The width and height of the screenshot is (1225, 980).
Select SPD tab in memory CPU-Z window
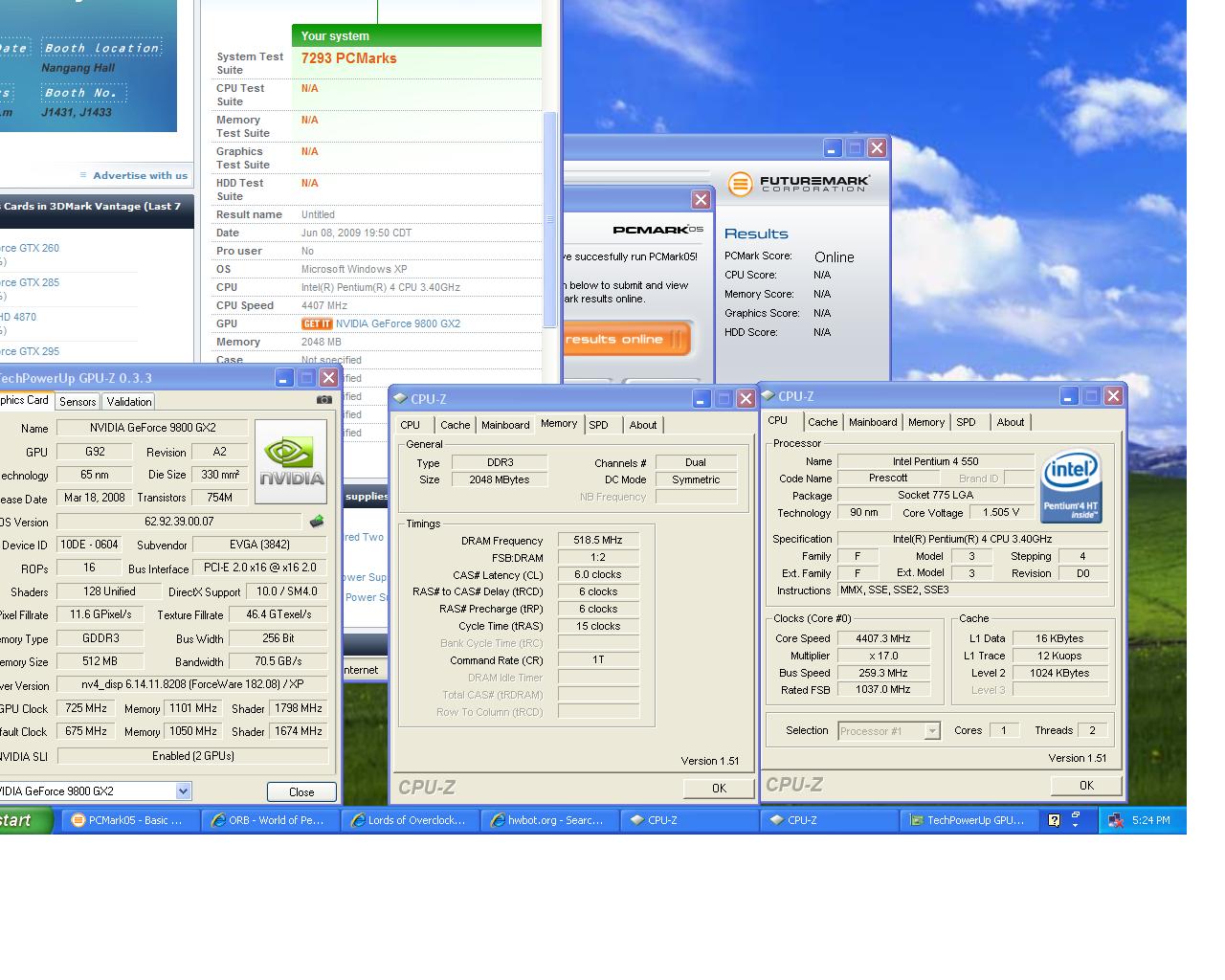click(599, 425)
